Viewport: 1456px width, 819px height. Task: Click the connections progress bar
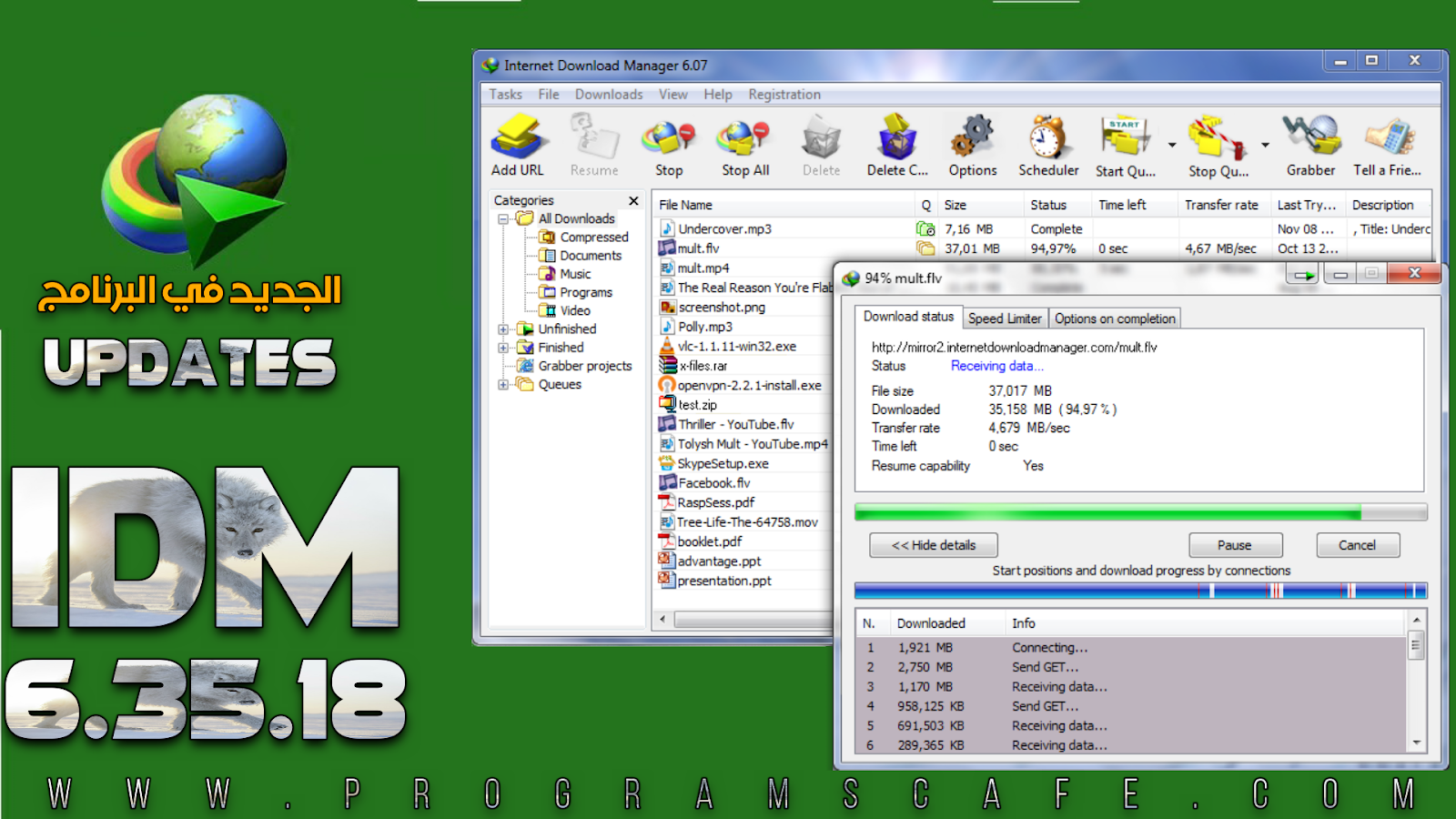point(1140,591)
